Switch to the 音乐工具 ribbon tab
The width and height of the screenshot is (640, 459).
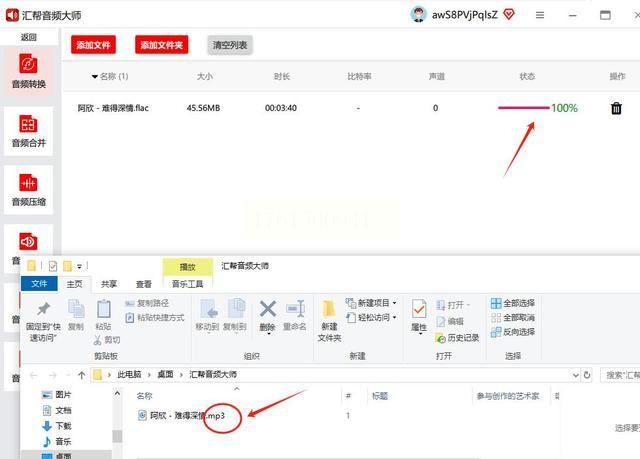pyautogui.click(x=187, y=284)
